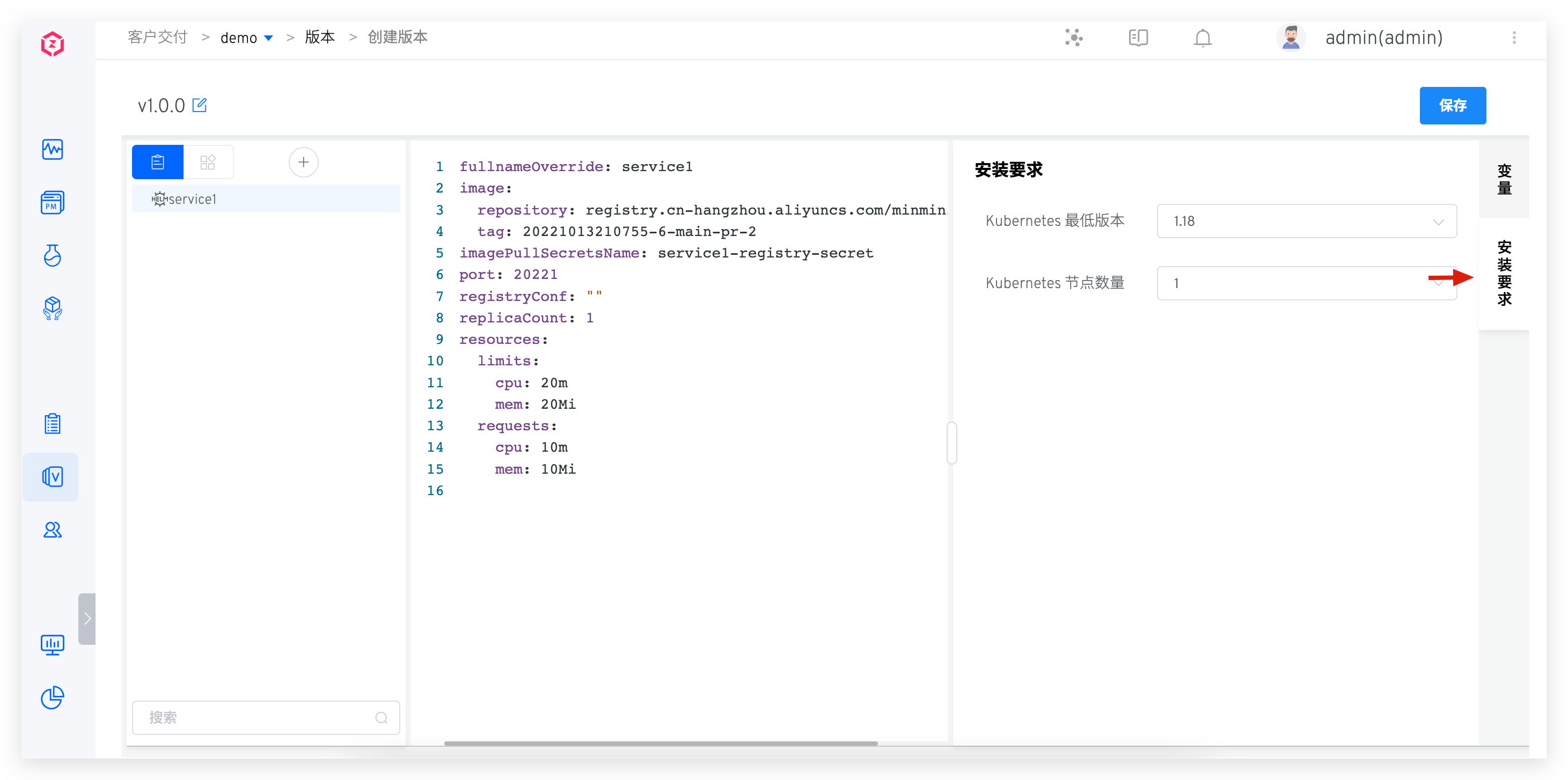Click the 保存 save button

[x=1452, y=105]
